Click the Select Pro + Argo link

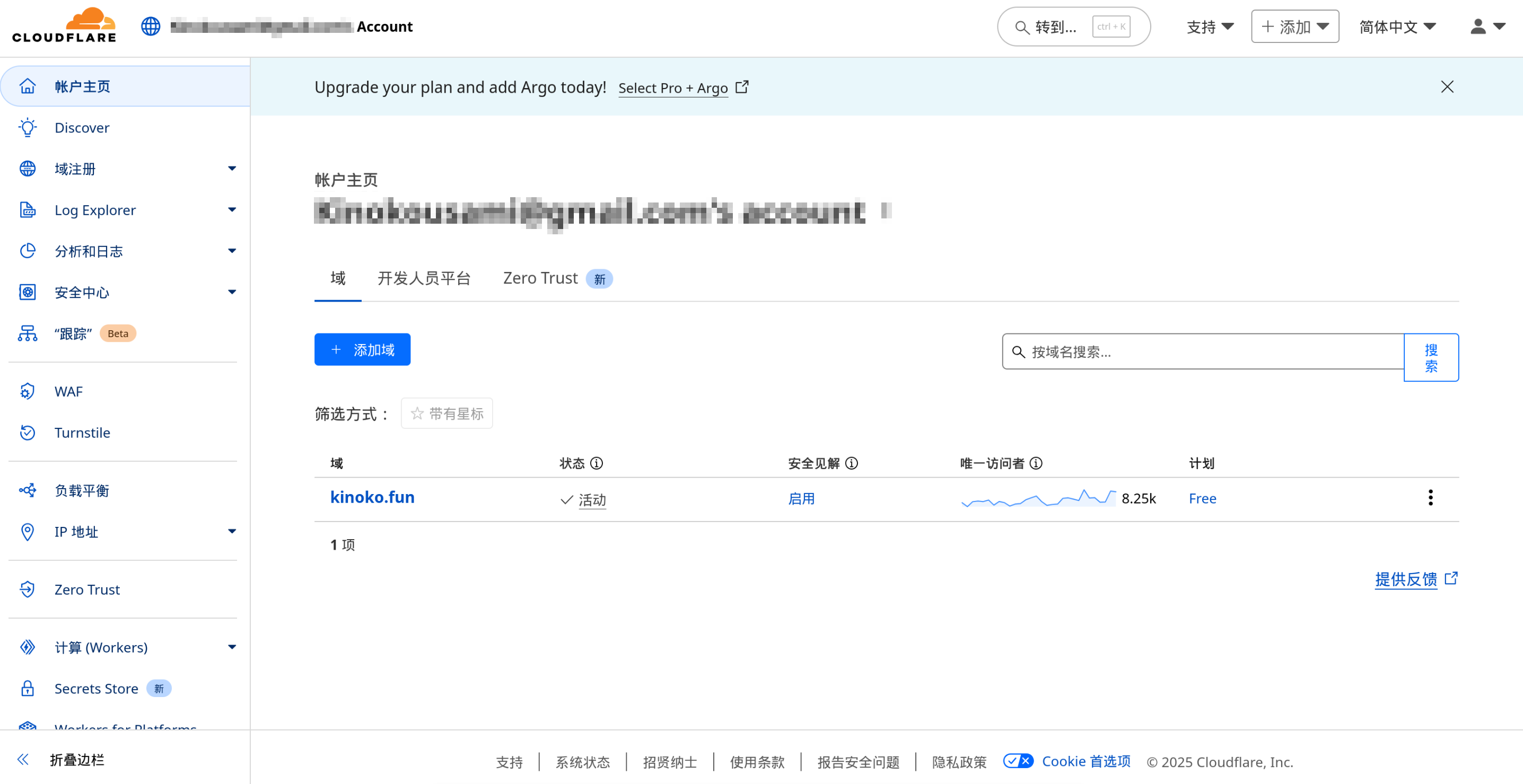click(673, 88)
